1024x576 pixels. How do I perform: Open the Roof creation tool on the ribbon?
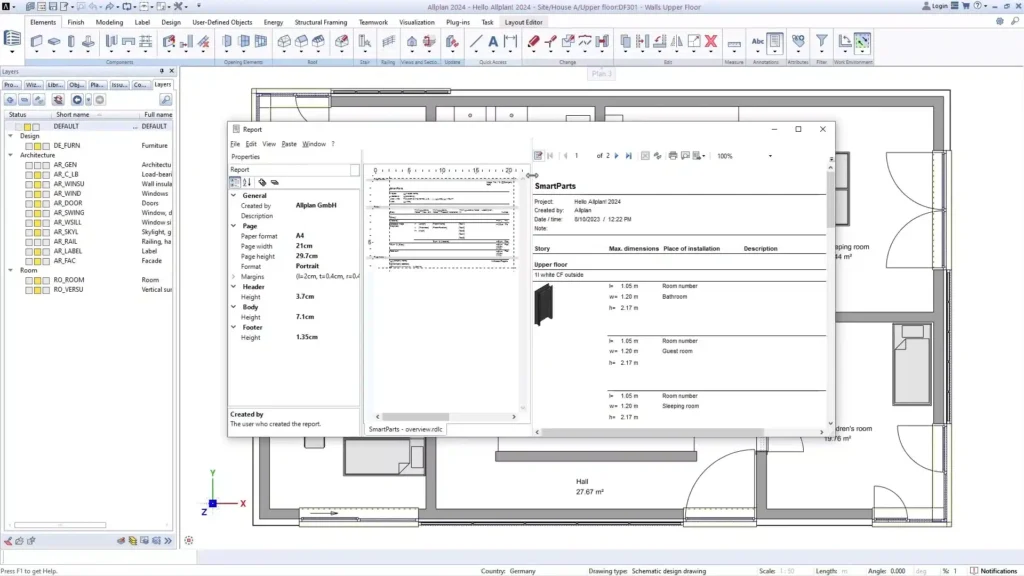click(282, 42)
